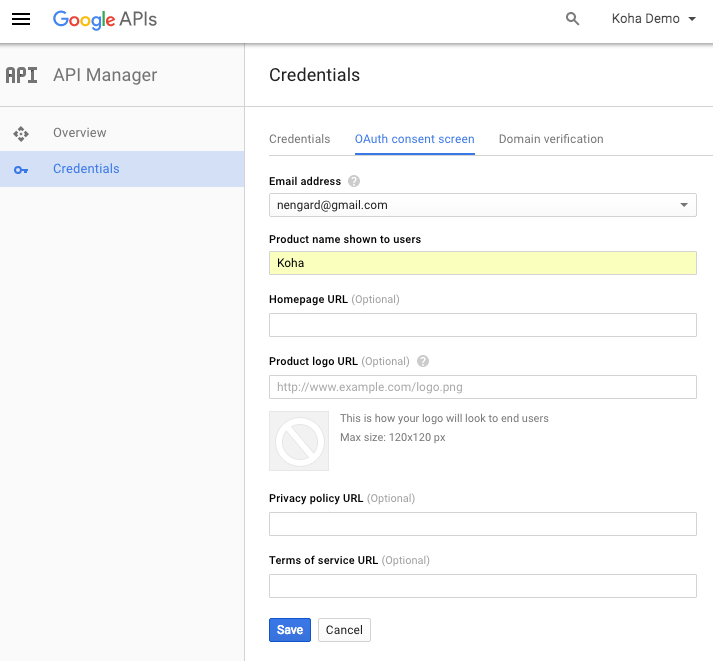Open the Koha Demo project dropdown
The height and width of the screenshot is (661, 713).
[x=653, y=19]
